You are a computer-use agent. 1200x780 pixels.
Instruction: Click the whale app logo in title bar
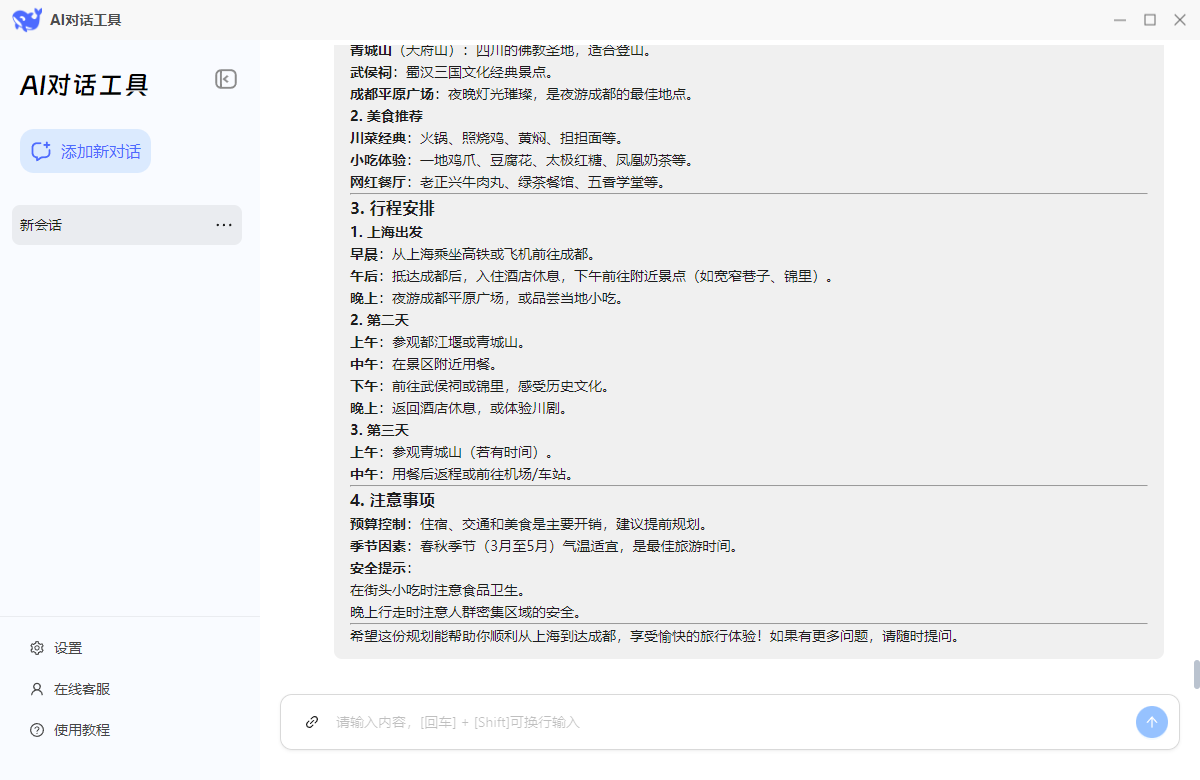point(27,19)
